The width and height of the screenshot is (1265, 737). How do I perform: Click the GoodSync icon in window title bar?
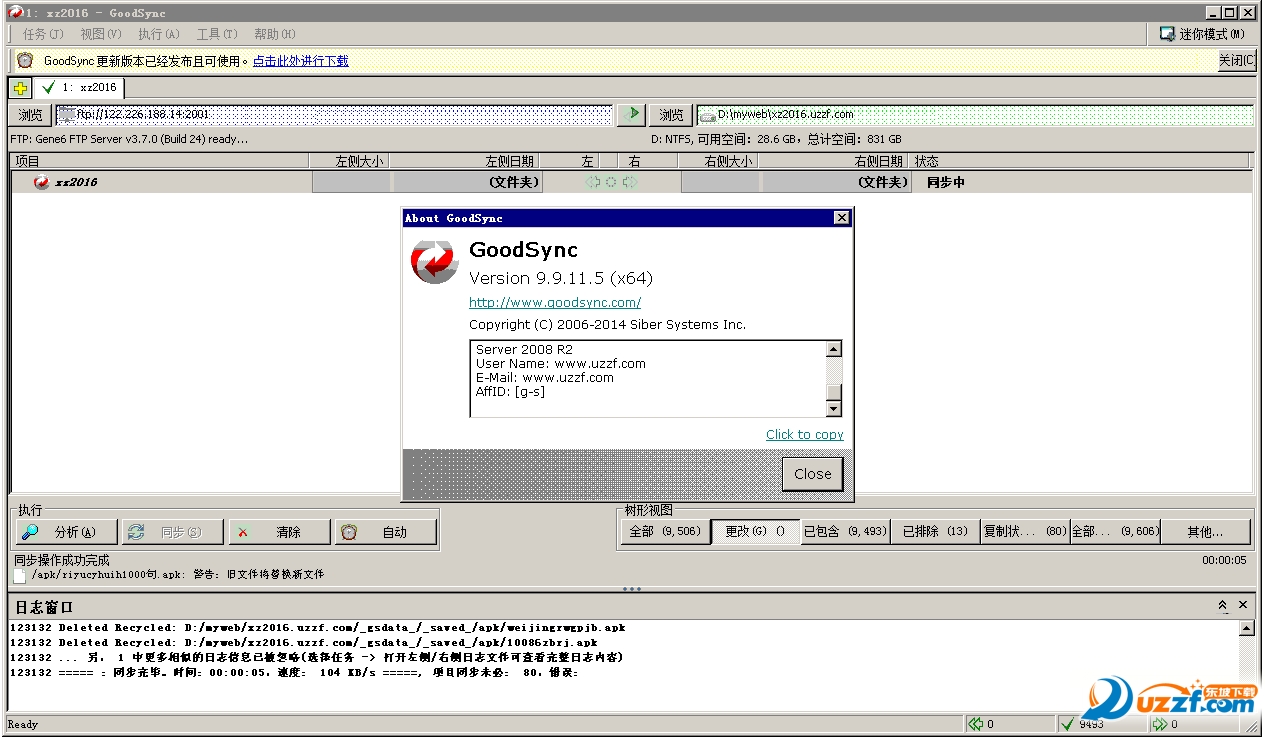(16, 13)
